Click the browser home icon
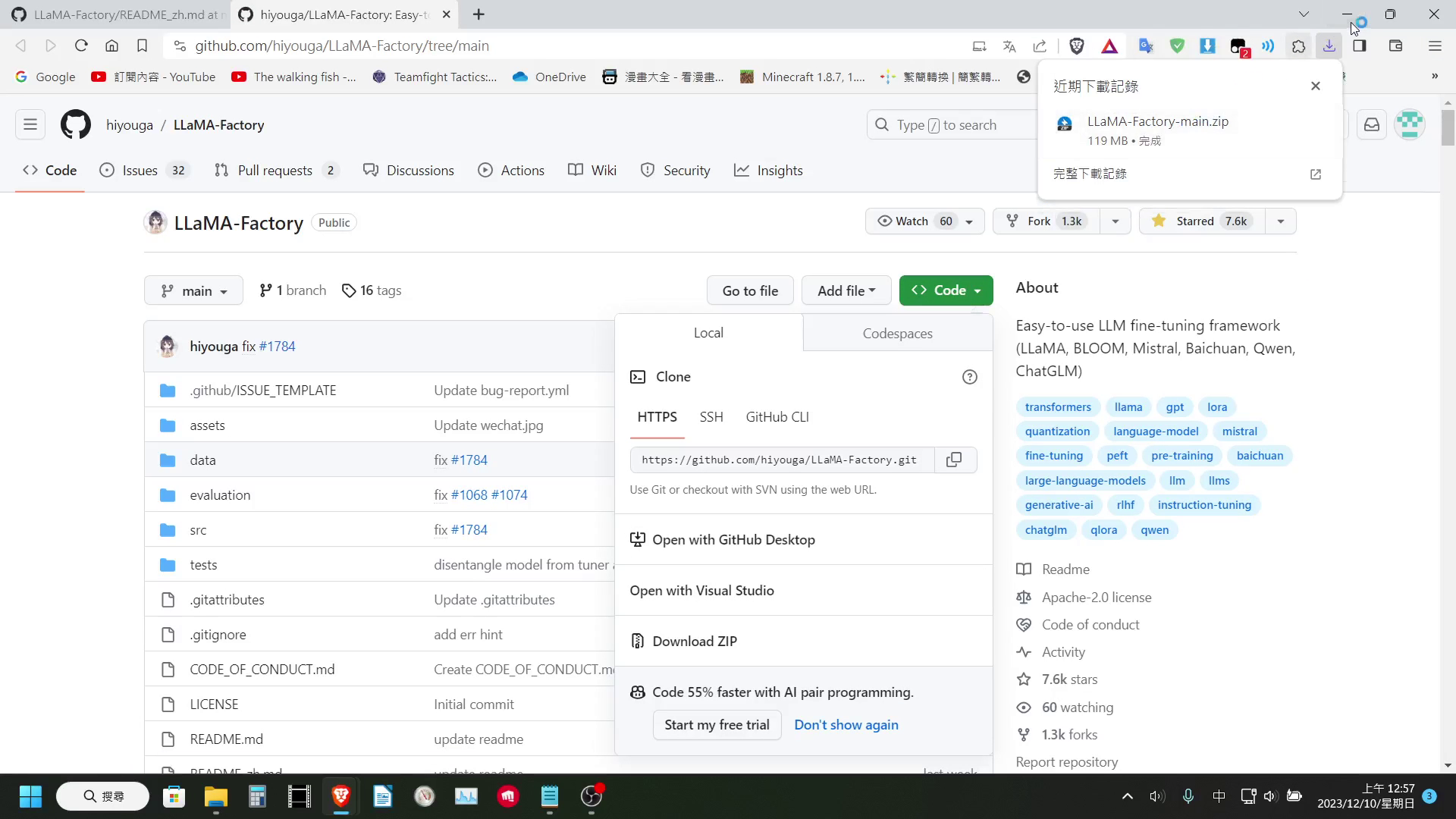 click(x=111, y=46)
